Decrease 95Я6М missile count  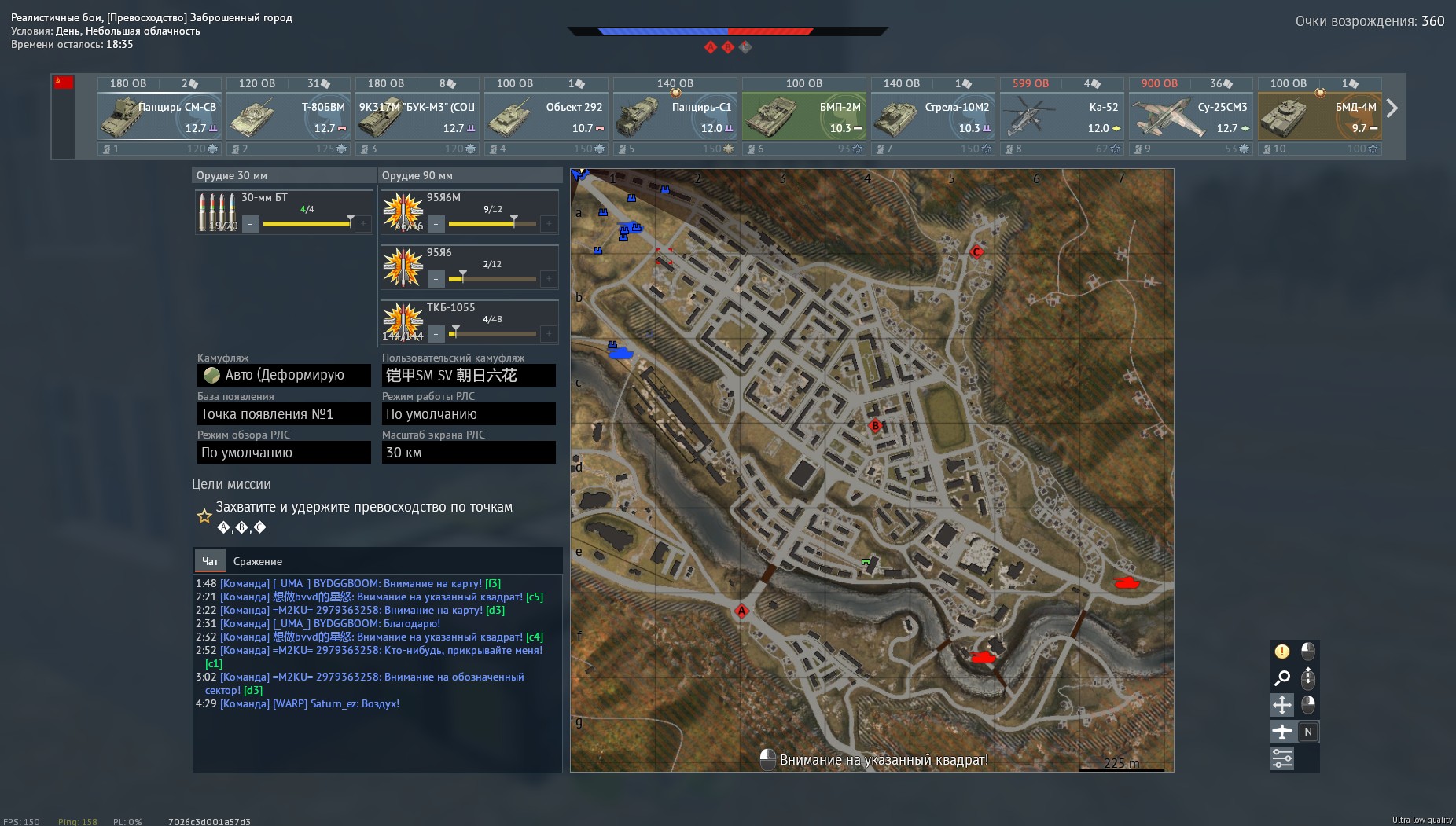pos(436,224)
